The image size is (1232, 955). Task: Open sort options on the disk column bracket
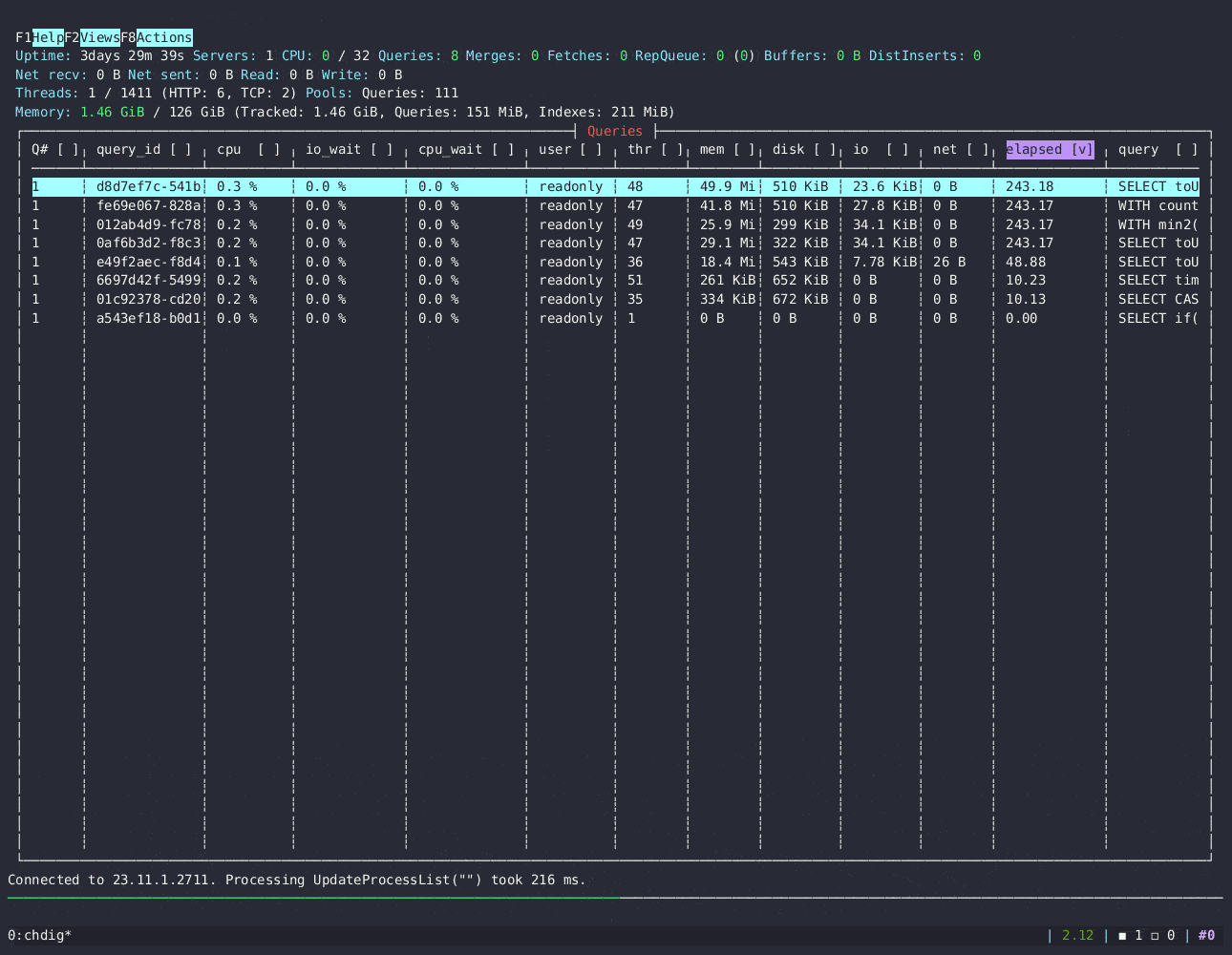(x=824, y=149)
